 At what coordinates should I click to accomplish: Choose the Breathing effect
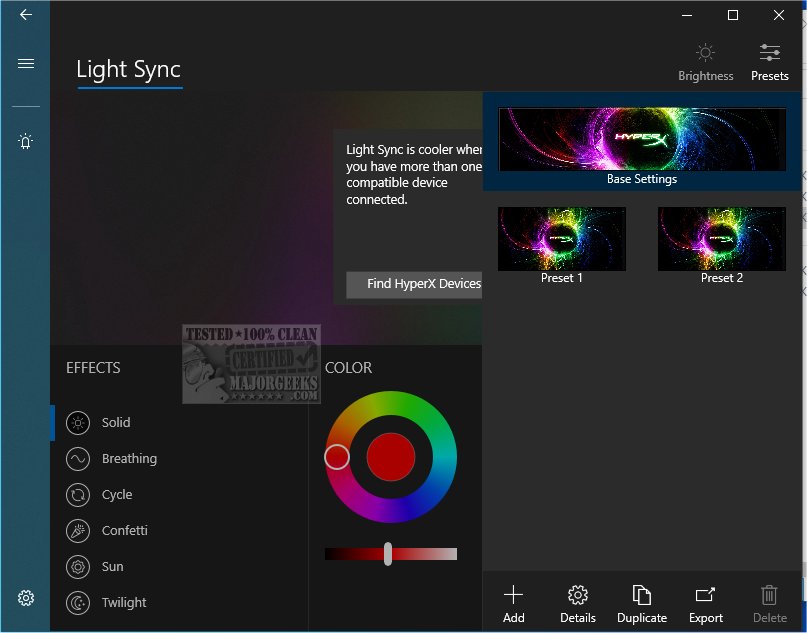128,459
